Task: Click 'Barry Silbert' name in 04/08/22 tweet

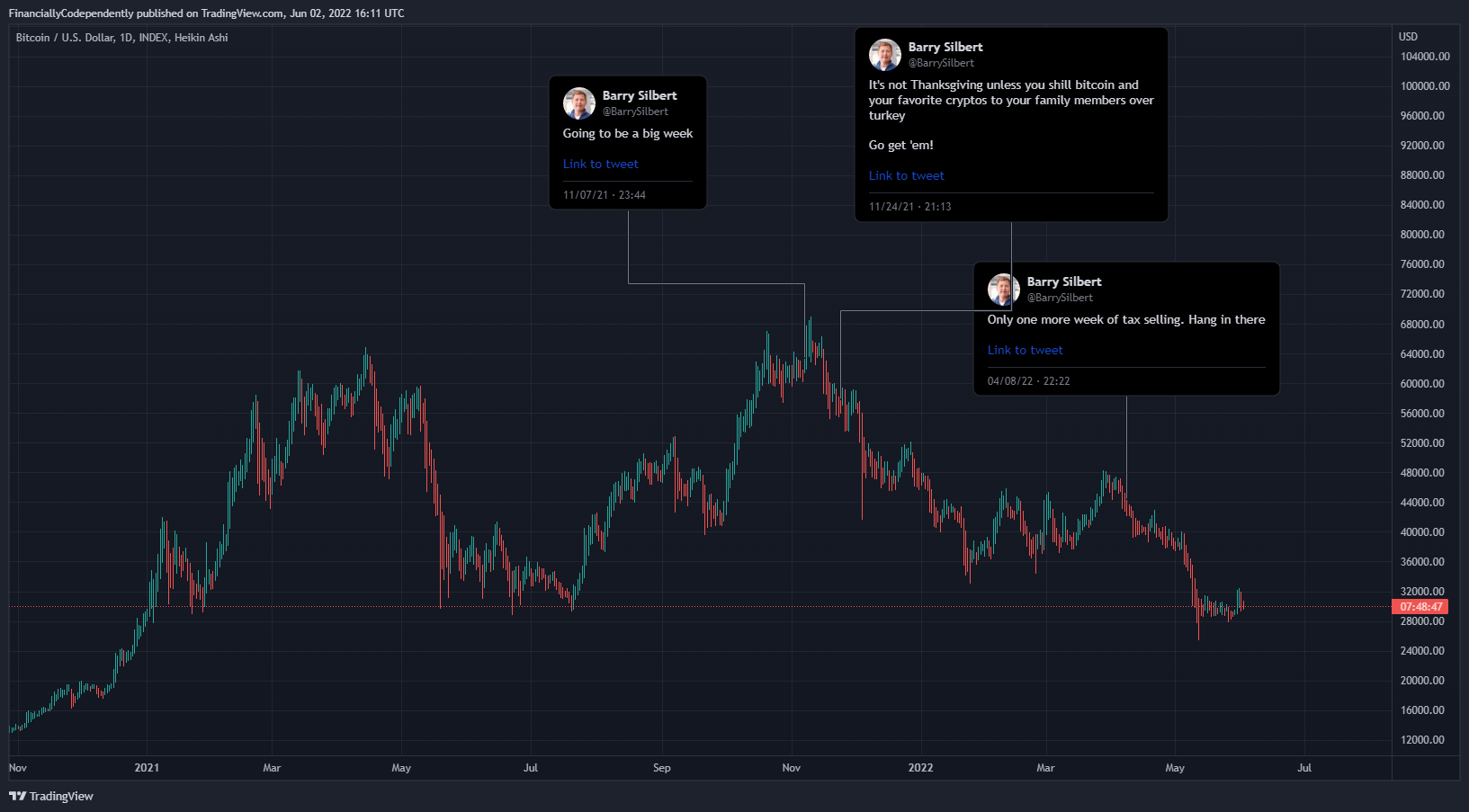Action: (x=1064, y=281)
